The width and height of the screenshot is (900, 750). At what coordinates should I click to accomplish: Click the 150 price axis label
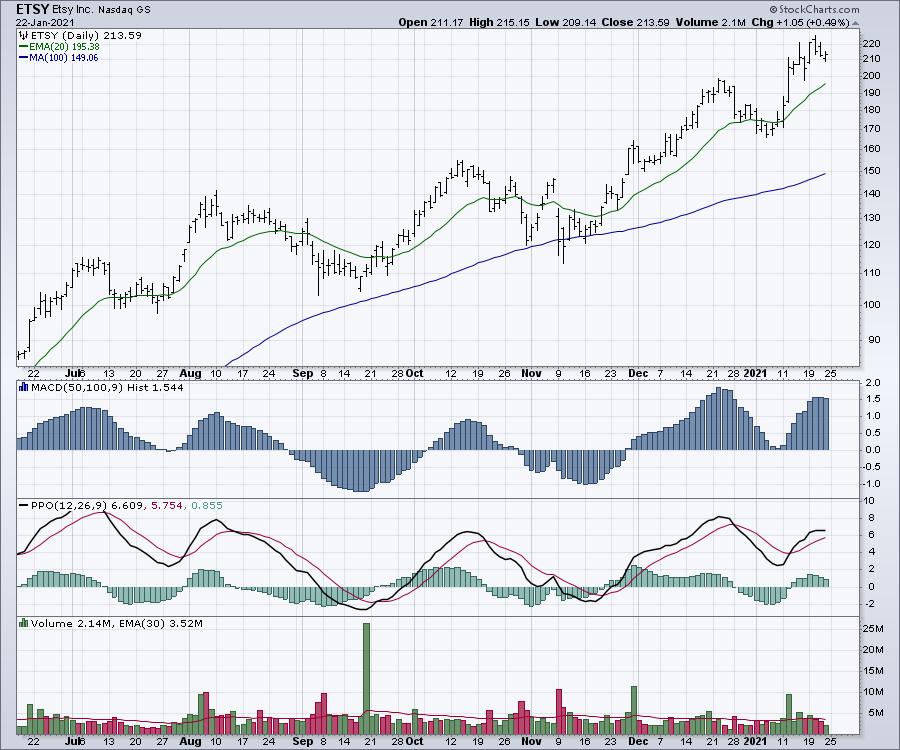(871, 170)
